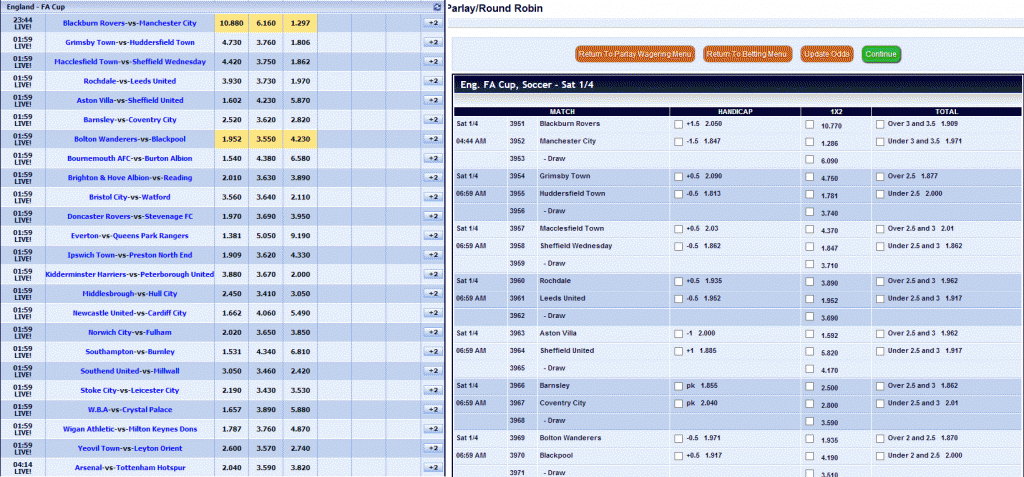The width and height of the screenshot is (1024, 477).
Task: Check Coventry City pk 2.040 handicap box
Action: pyautogui.click(x=679, y=403)
